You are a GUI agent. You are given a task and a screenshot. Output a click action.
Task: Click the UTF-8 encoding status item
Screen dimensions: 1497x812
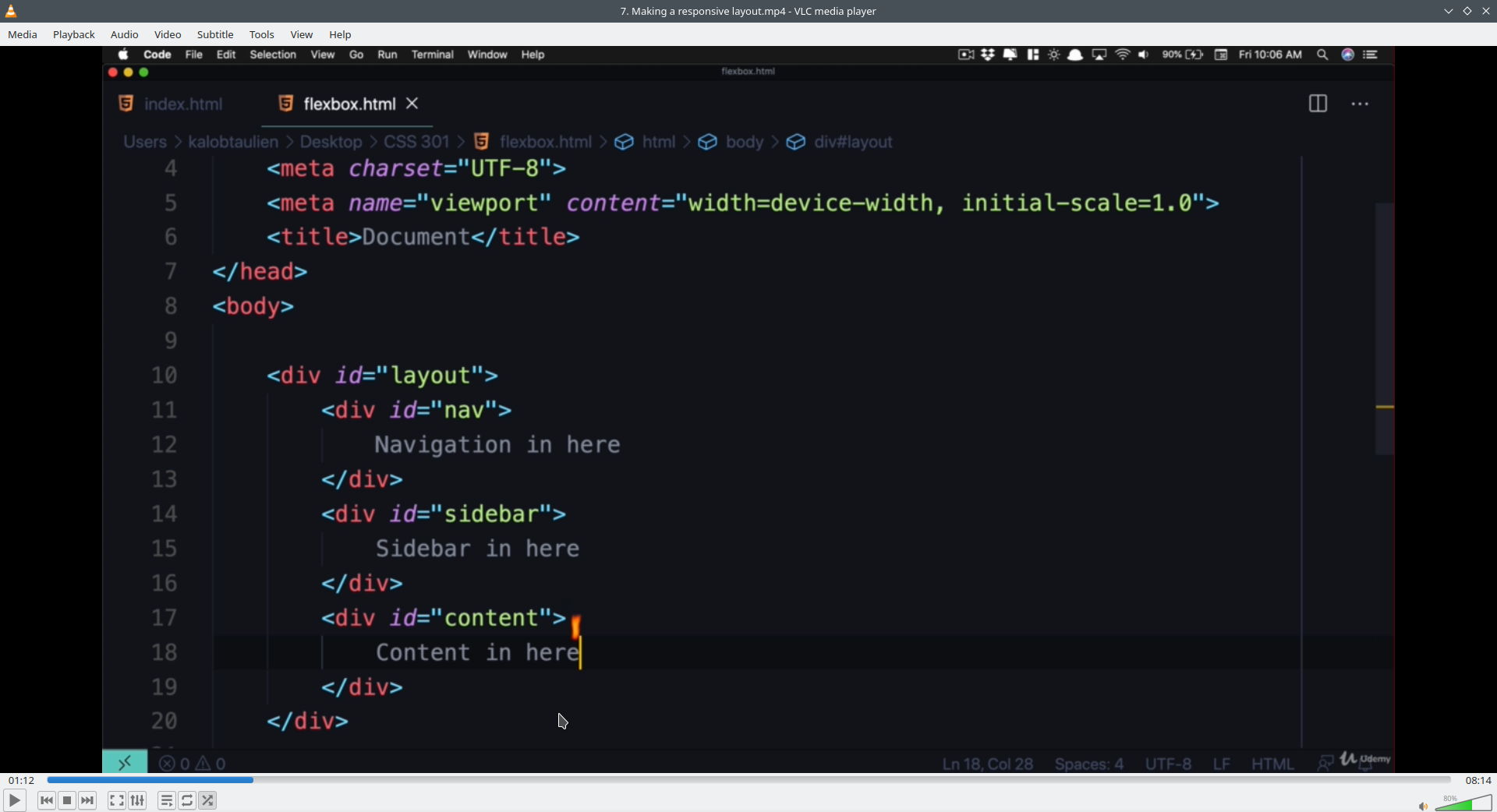click(1168, 764)
